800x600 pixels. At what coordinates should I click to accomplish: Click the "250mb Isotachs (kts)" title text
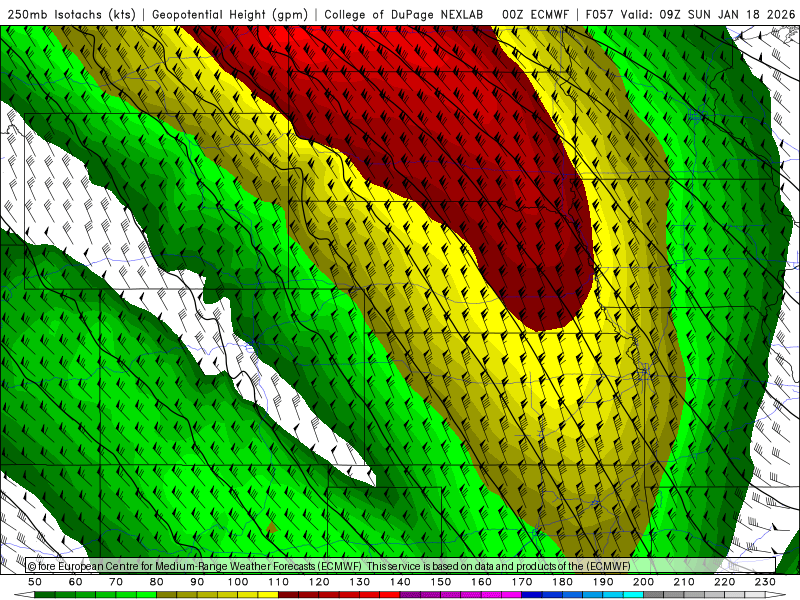tap(71, 14)
